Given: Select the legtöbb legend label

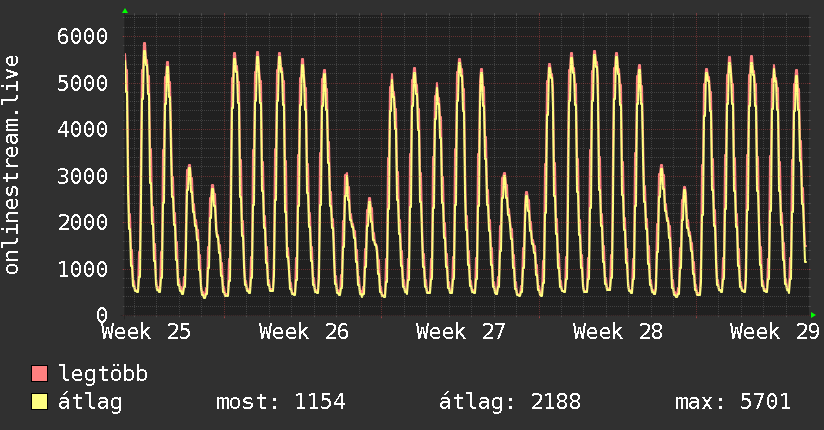Looking at the screenshot, I should pos(103,374).
